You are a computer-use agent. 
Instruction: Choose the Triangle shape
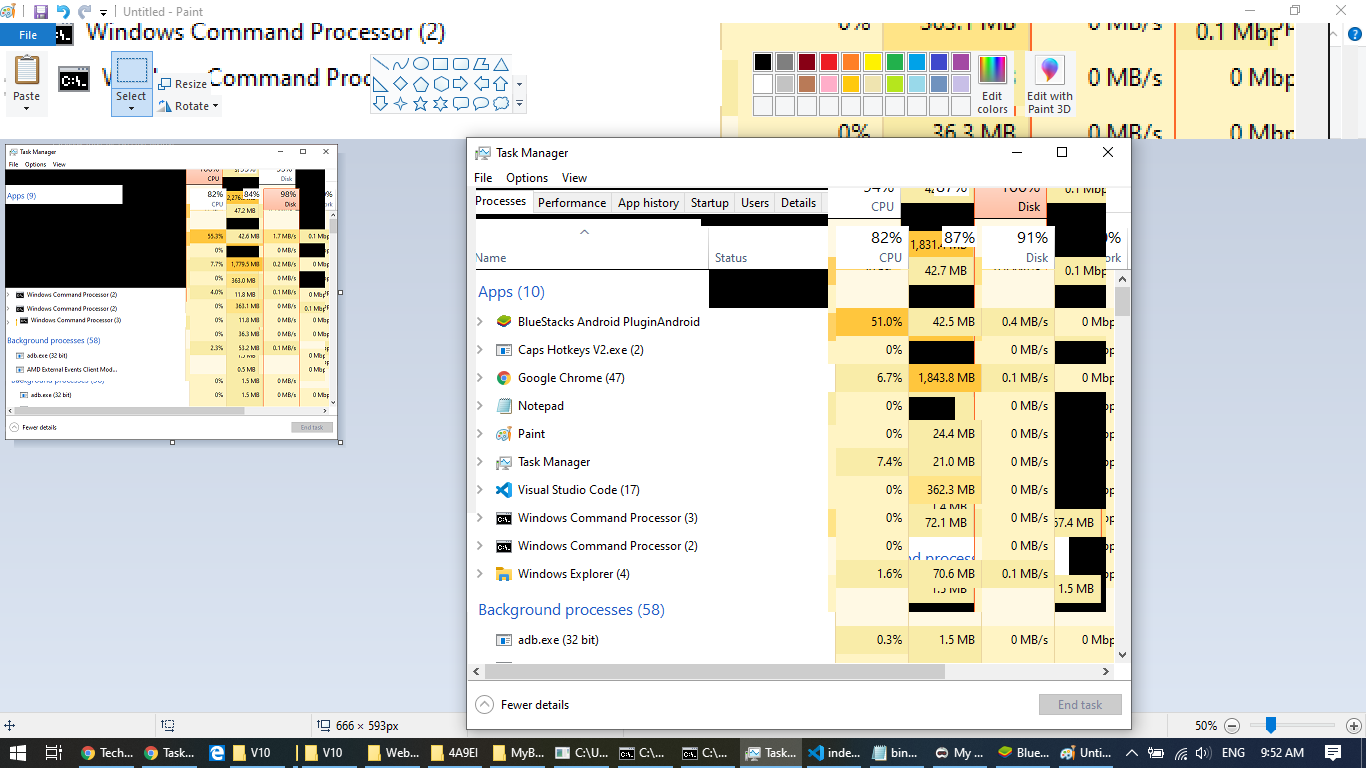501,64
